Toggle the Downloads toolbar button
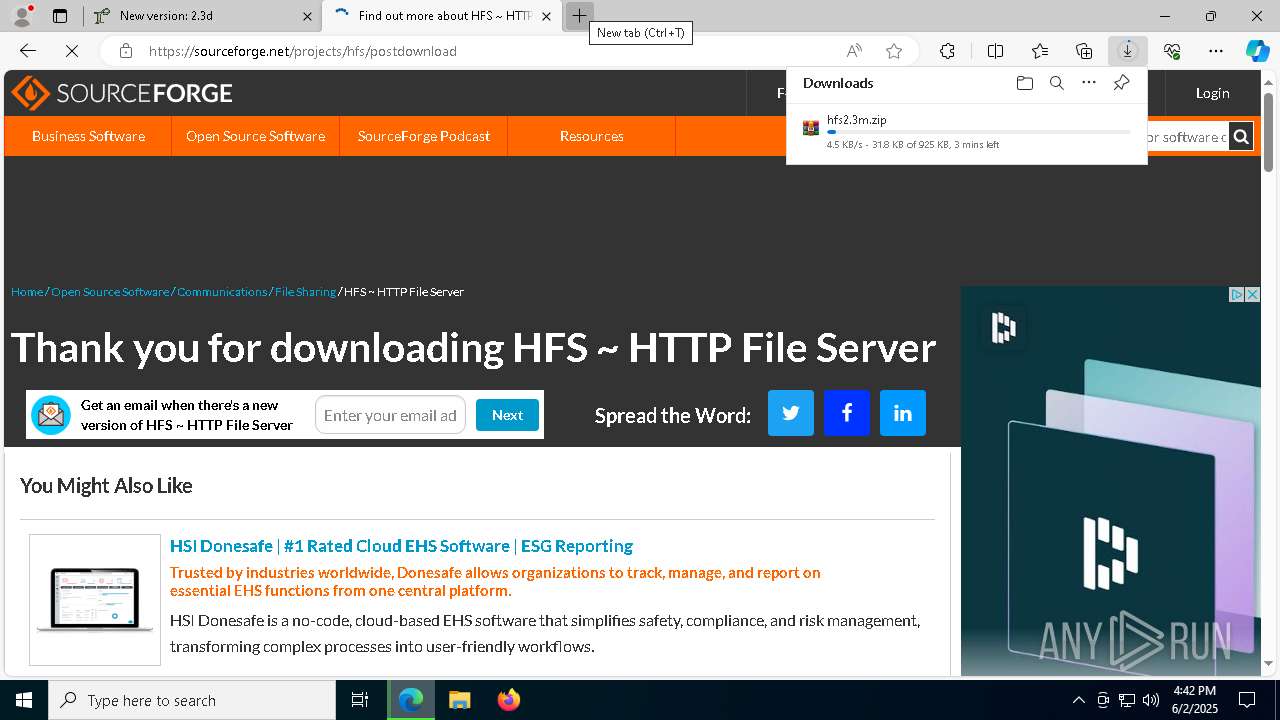Viewport: 1280px width, 720px height. coord(1128,51)
